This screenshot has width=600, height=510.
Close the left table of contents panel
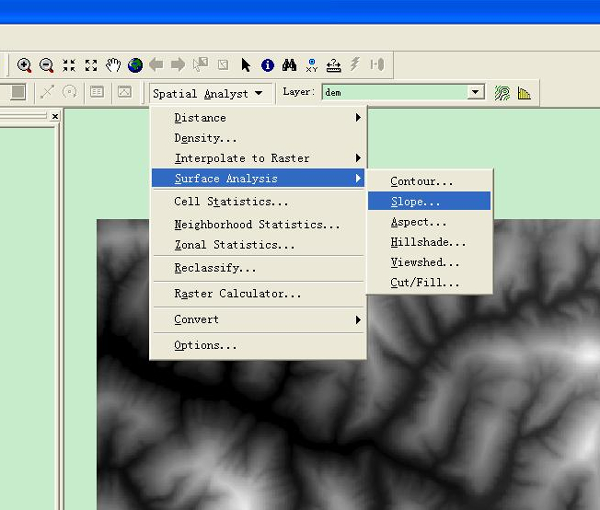(55, 117)
